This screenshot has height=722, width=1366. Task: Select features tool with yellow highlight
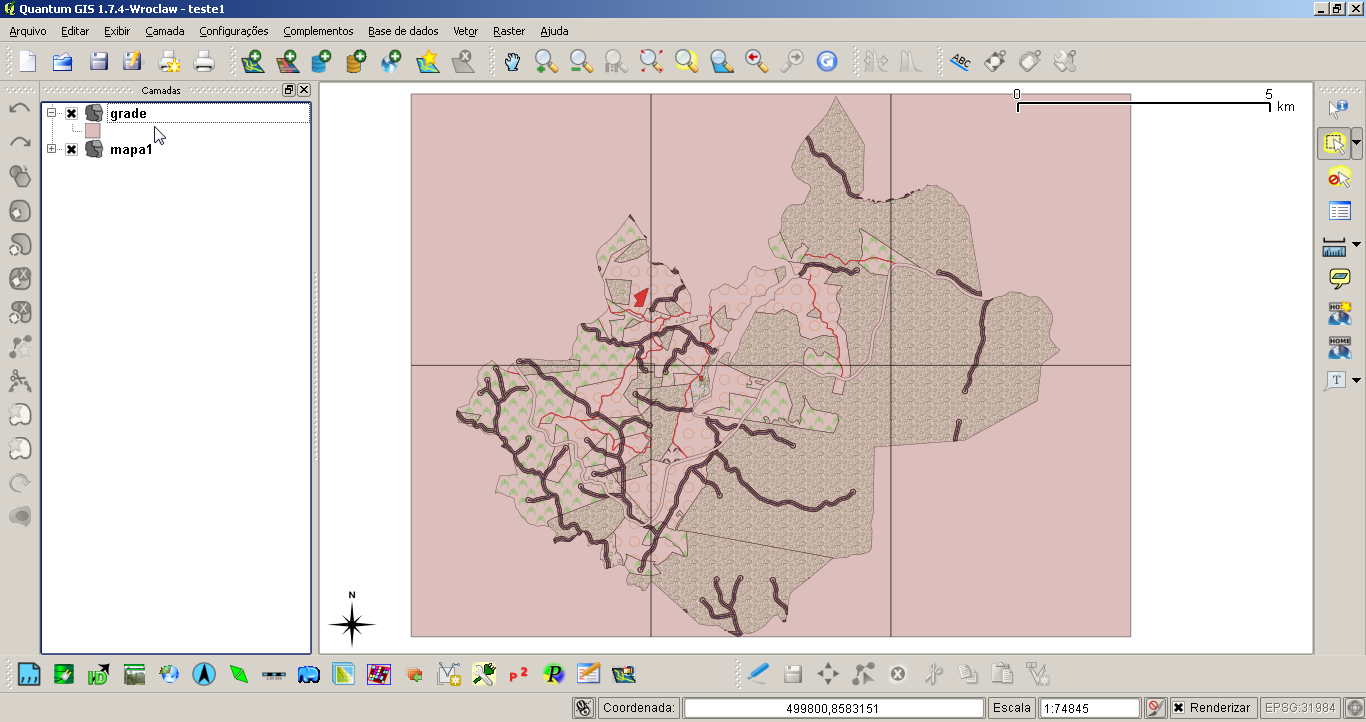(1334, 143)
